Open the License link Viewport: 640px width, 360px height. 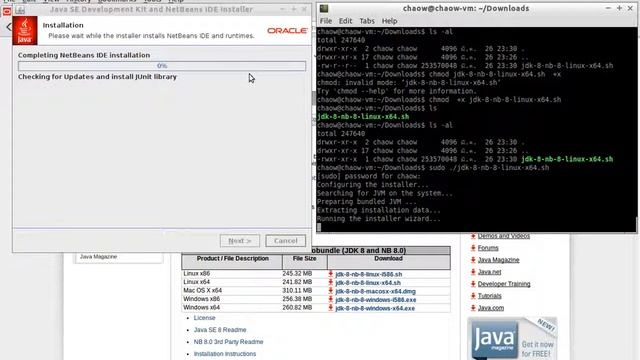point(204,318)
